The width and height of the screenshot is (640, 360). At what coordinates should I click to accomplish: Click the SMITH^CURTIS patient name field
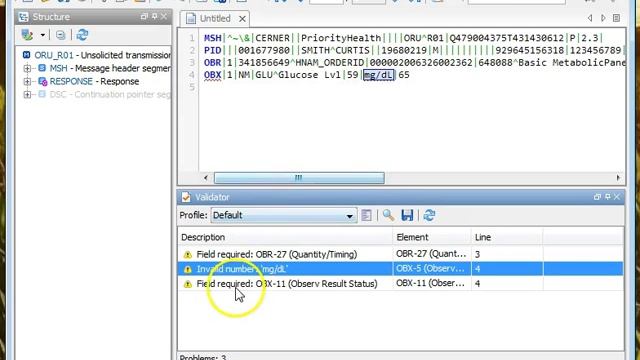(335, 50)
